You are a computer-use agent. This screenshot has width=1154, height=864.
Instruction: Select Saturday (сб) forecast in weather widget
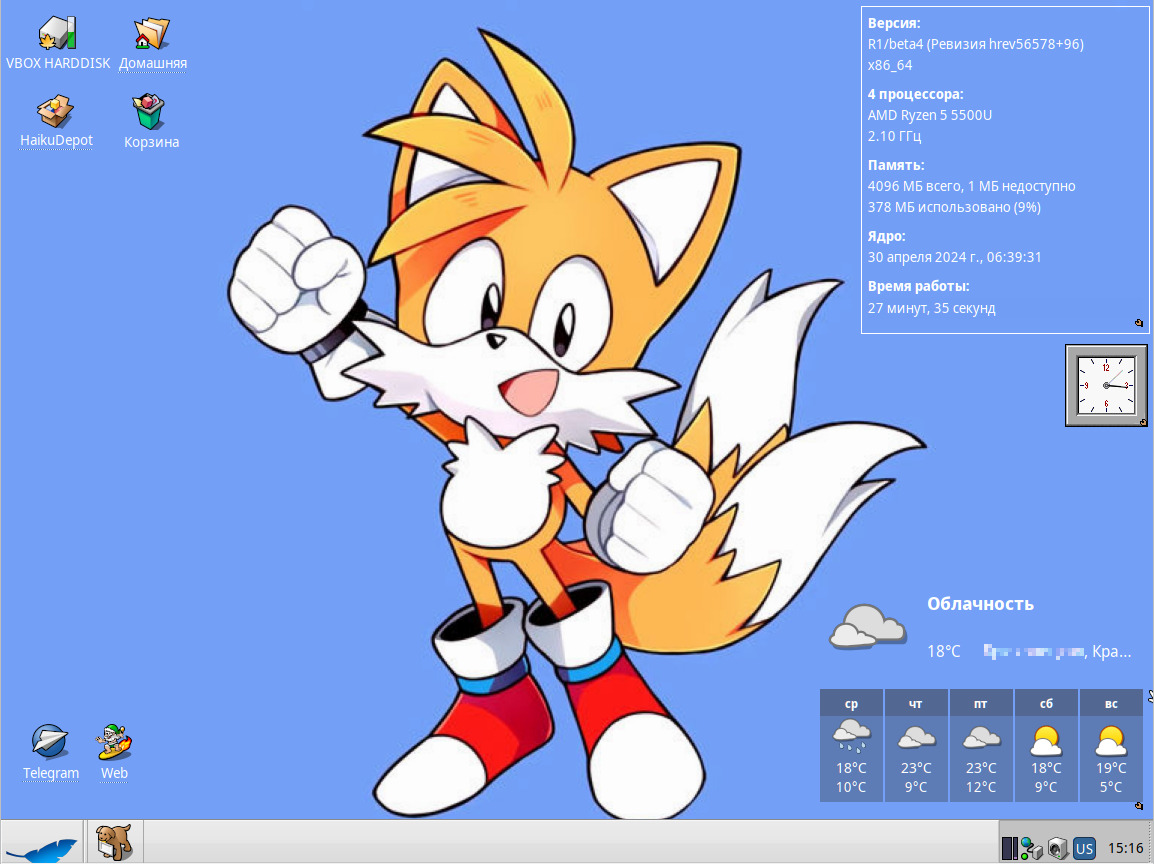pyautogui.click(x=1046, y=745)
